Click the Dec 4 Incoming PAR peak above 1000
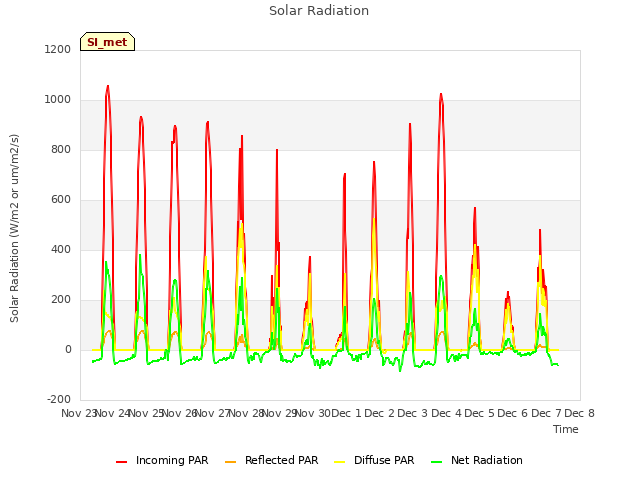Viewport: 640px width, 480px height. 441,94
